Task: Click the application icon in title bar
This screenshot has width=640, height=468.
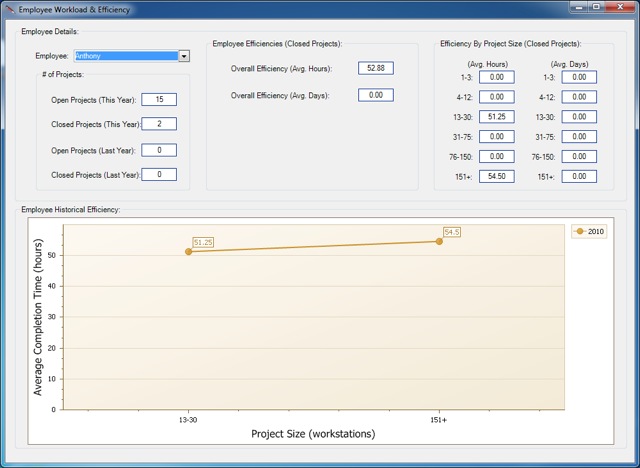Action: click(9, 8)
